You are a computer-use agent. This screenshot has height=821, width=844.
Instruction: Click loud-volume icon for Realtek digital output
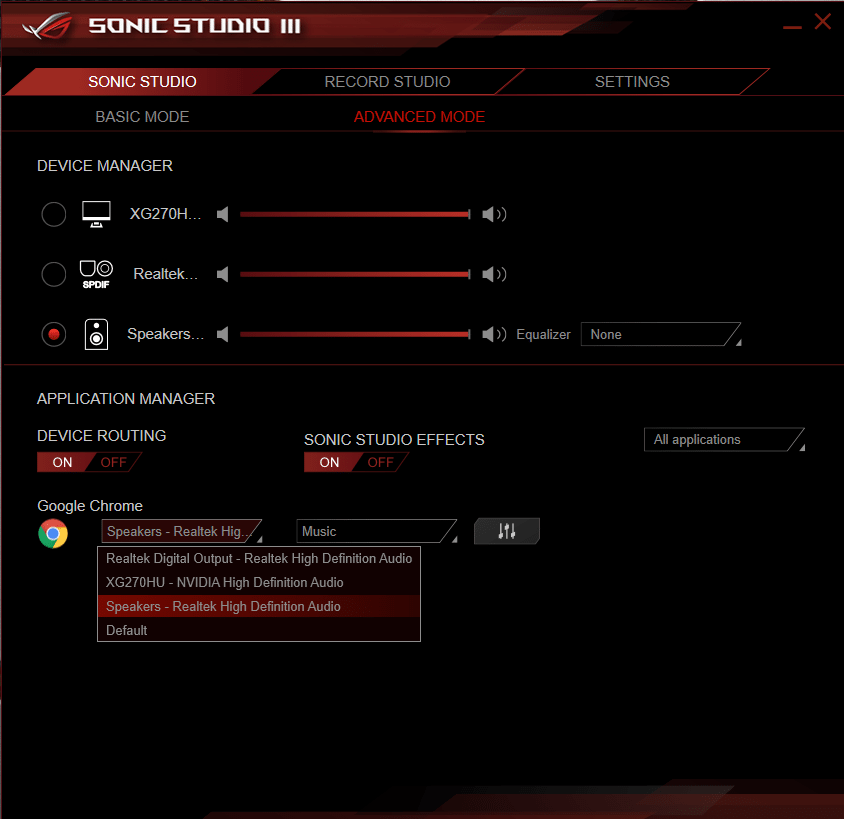coord(494,275)
